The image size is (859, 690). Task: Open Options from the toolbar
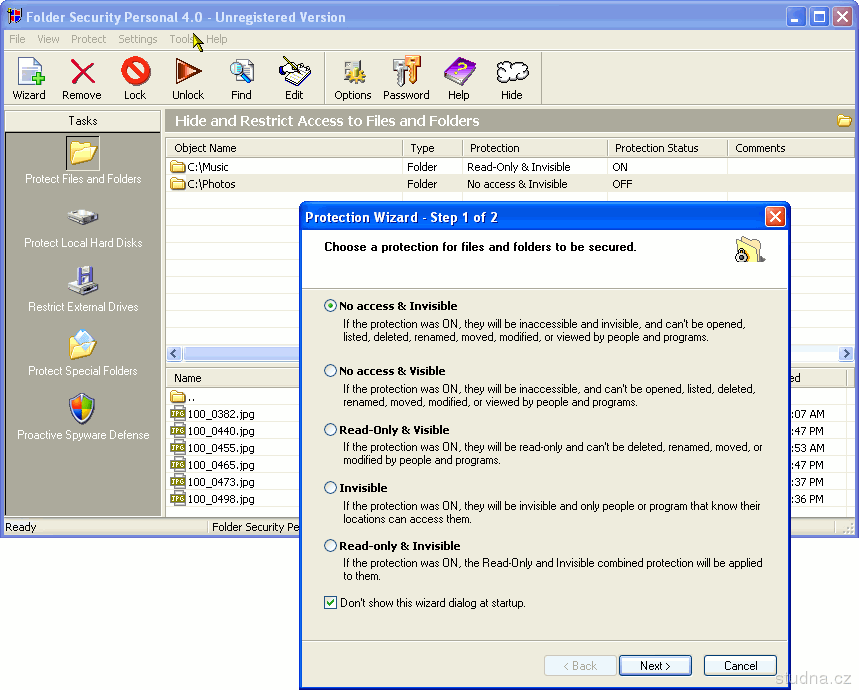pyautogui.click(x=353, y=78)
